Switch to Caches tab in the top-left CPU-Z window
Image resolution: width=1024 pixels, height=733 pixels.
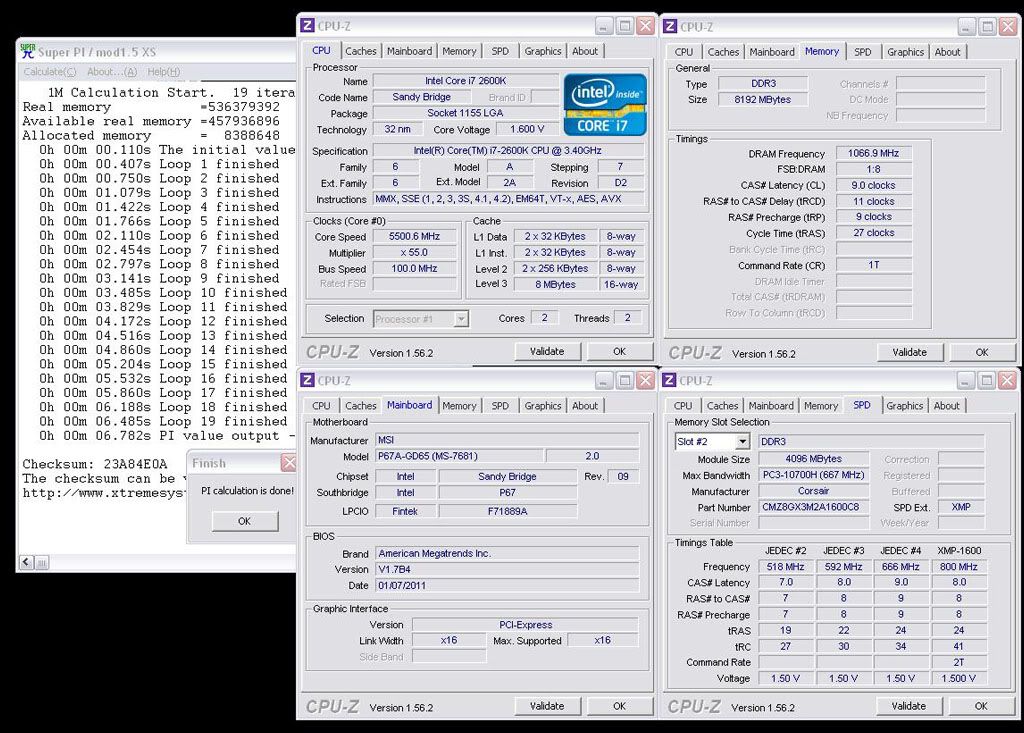[361, 51]
